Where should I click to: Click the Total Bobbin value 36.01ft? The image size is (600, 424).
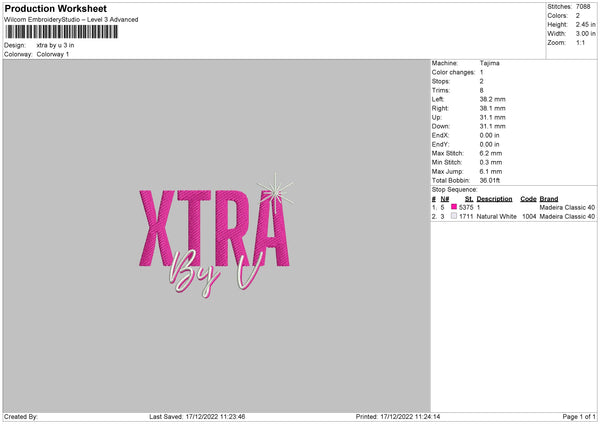490,180
